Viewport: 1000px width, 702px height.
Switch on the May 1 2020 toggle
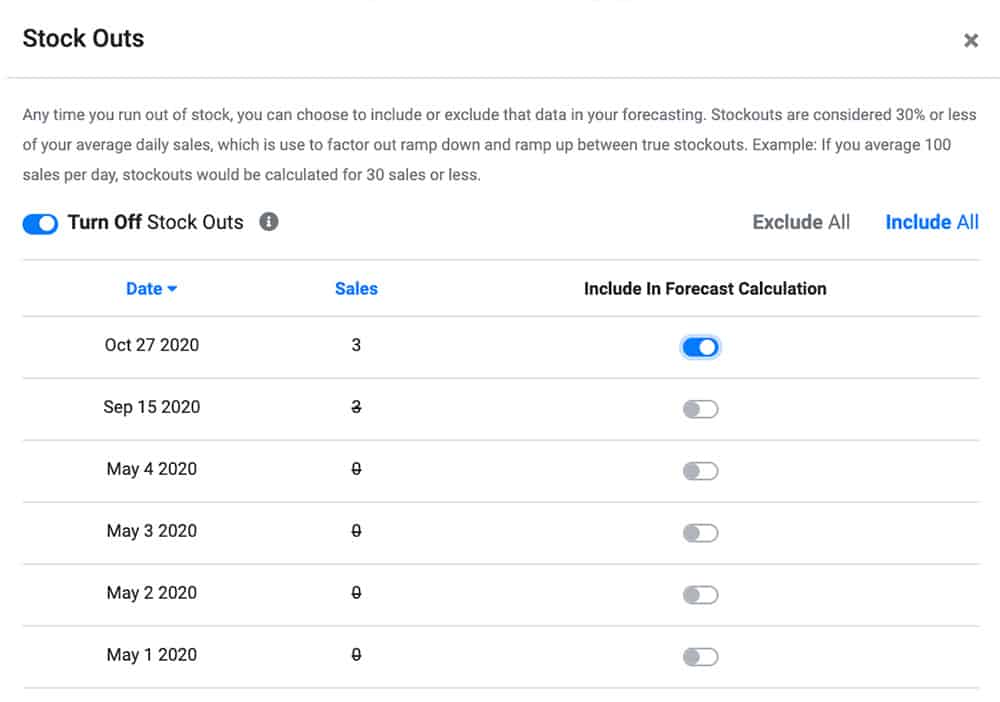(701, 656)
